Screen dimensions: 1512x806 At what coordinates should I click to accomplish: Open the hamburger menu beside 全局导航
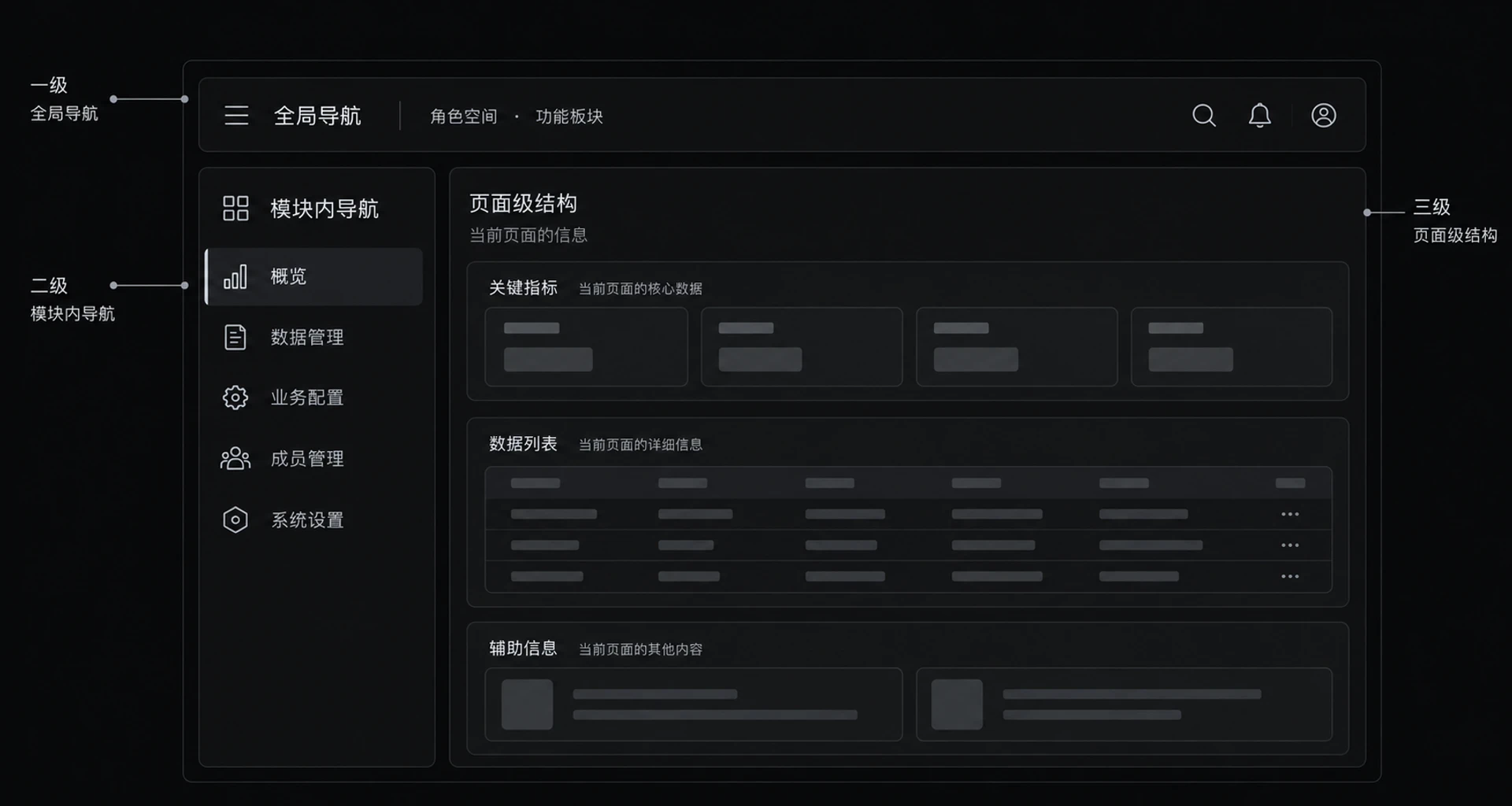click(236, 116)
